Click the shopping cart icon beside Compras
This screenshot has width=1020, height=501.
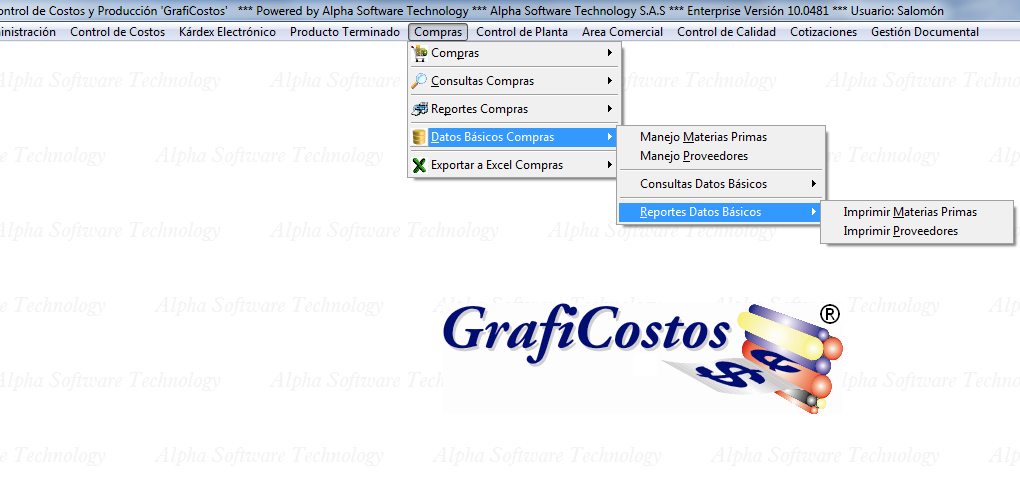coord(420,53)
